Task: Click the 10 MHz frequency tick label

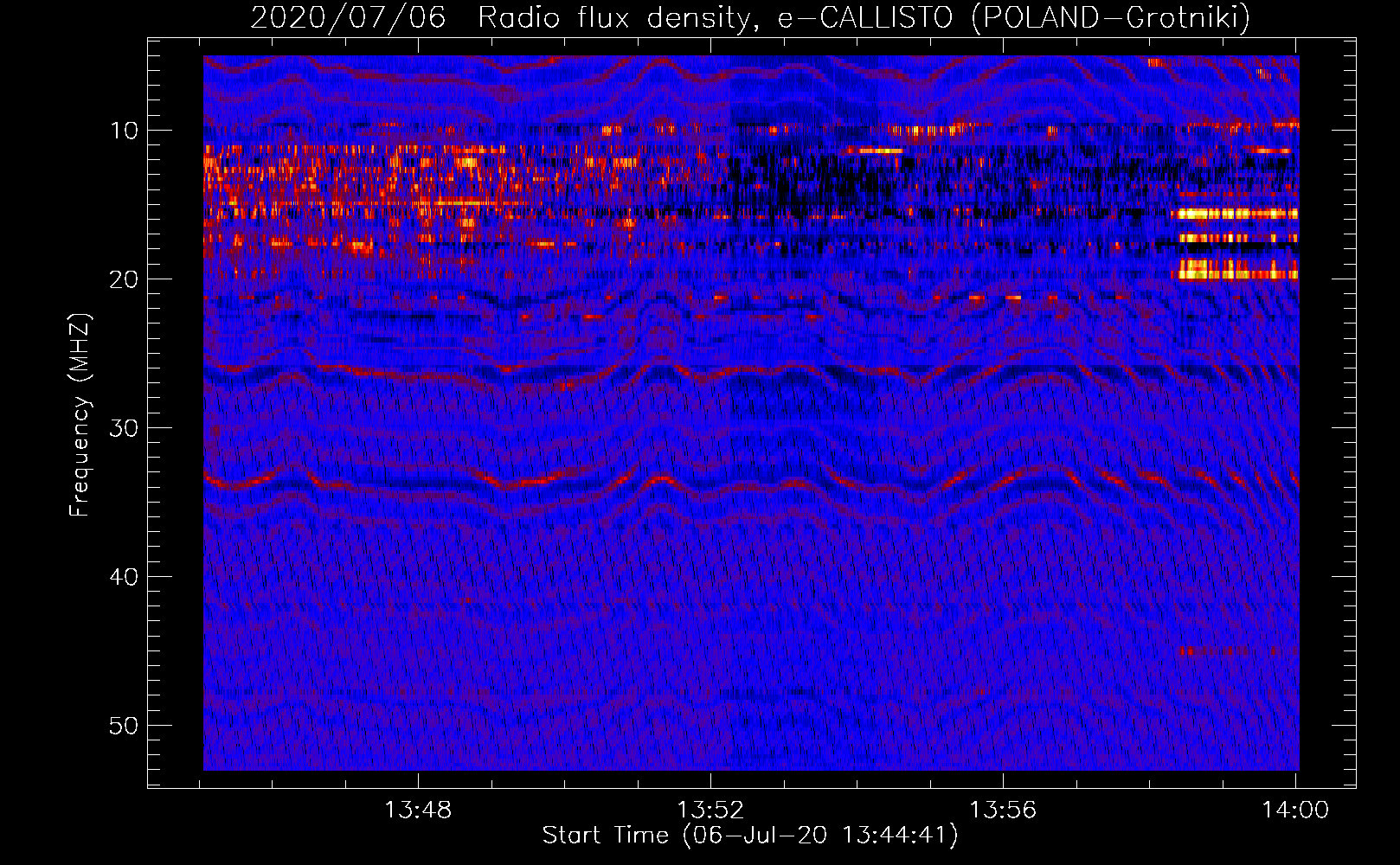Action: coord(125,131)
